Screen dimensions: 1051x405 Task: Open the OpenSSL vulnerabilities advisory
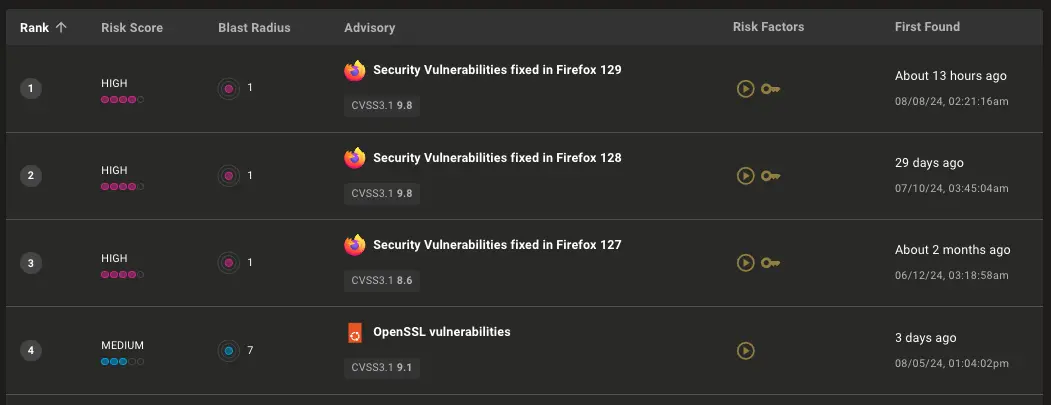pyautogui.click(x=442, y=332)
